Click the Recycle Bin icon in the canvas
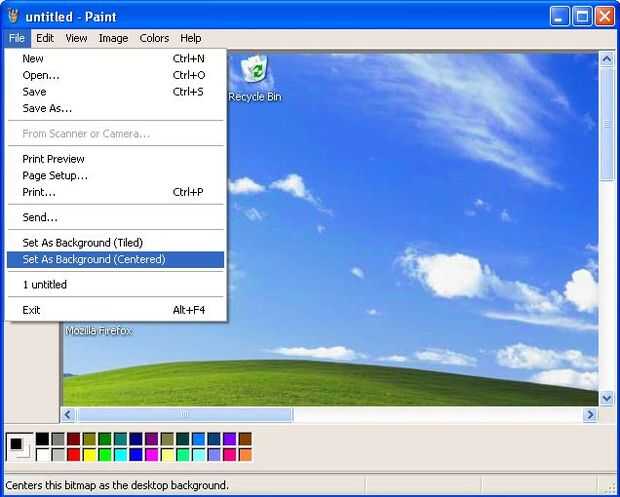The image size is (620, 497). [255, 69]
